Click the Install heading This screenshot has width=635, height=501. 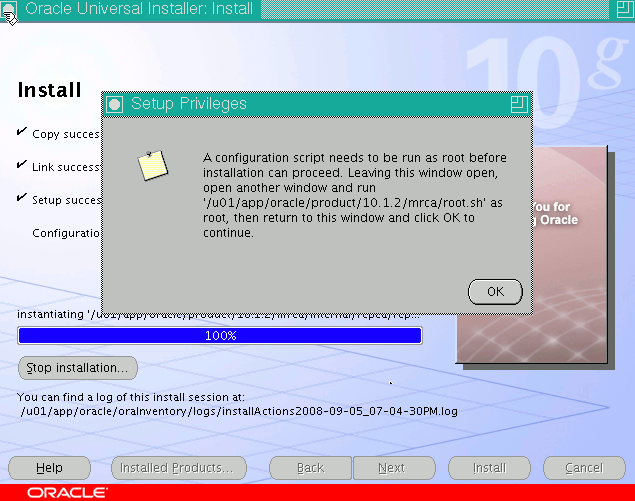coord(49,90)
